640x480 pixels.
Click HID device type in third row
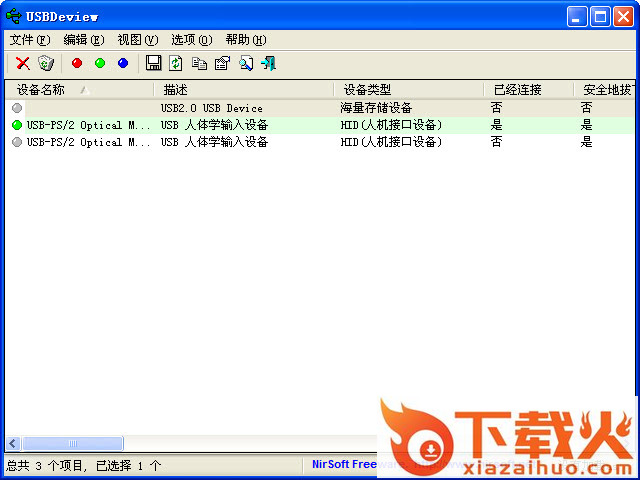pyautogui.click(x=391, y=142)
